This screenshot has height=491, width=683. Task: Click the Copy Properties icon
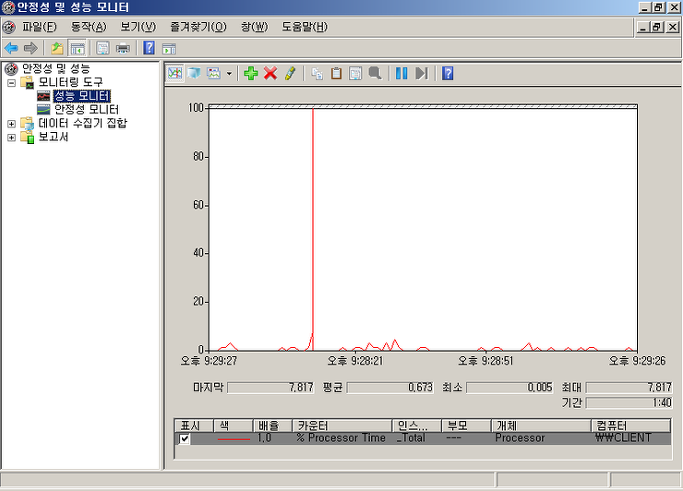point(317,73)
